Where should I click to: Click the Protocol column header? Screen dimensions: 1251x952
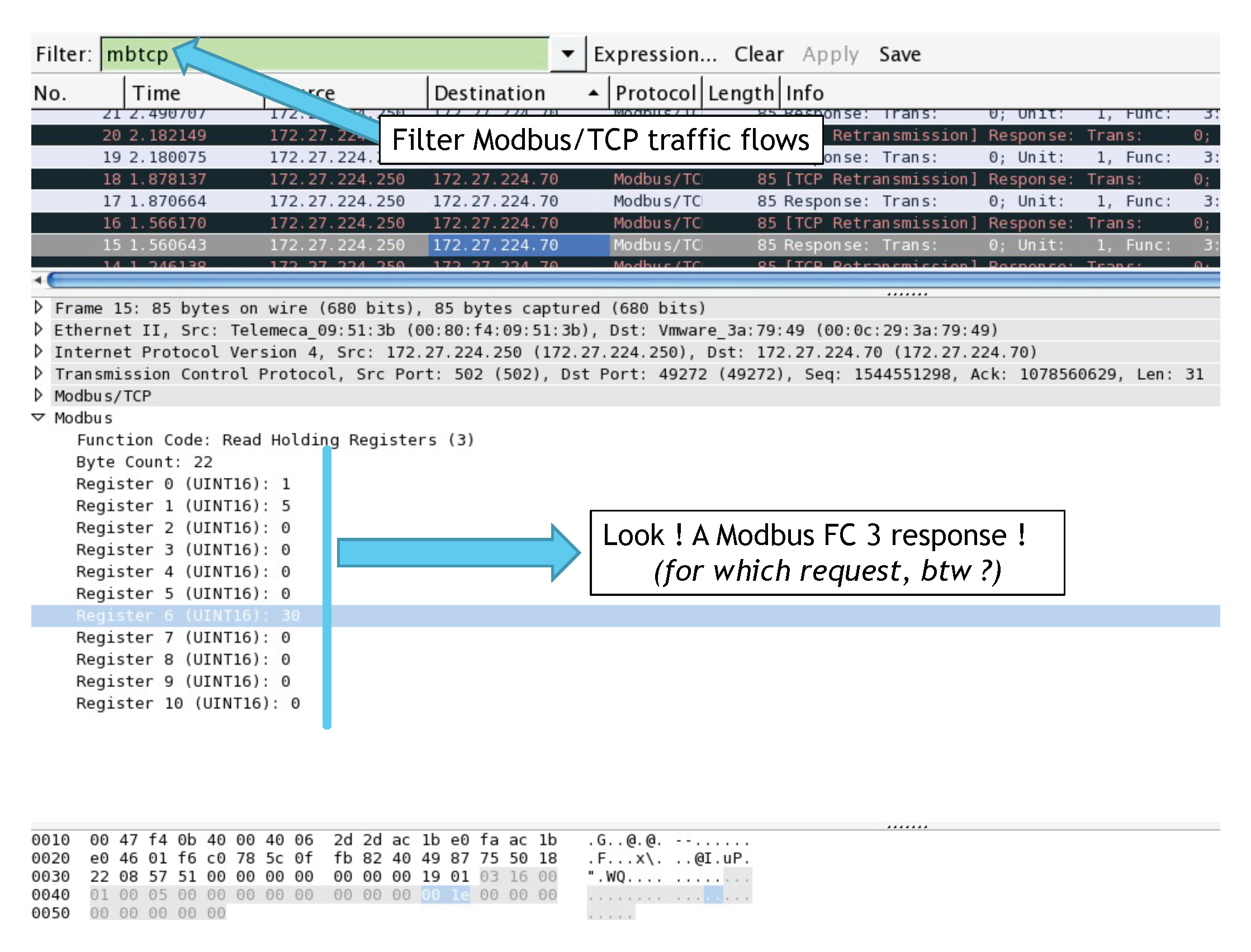point(655,93)
